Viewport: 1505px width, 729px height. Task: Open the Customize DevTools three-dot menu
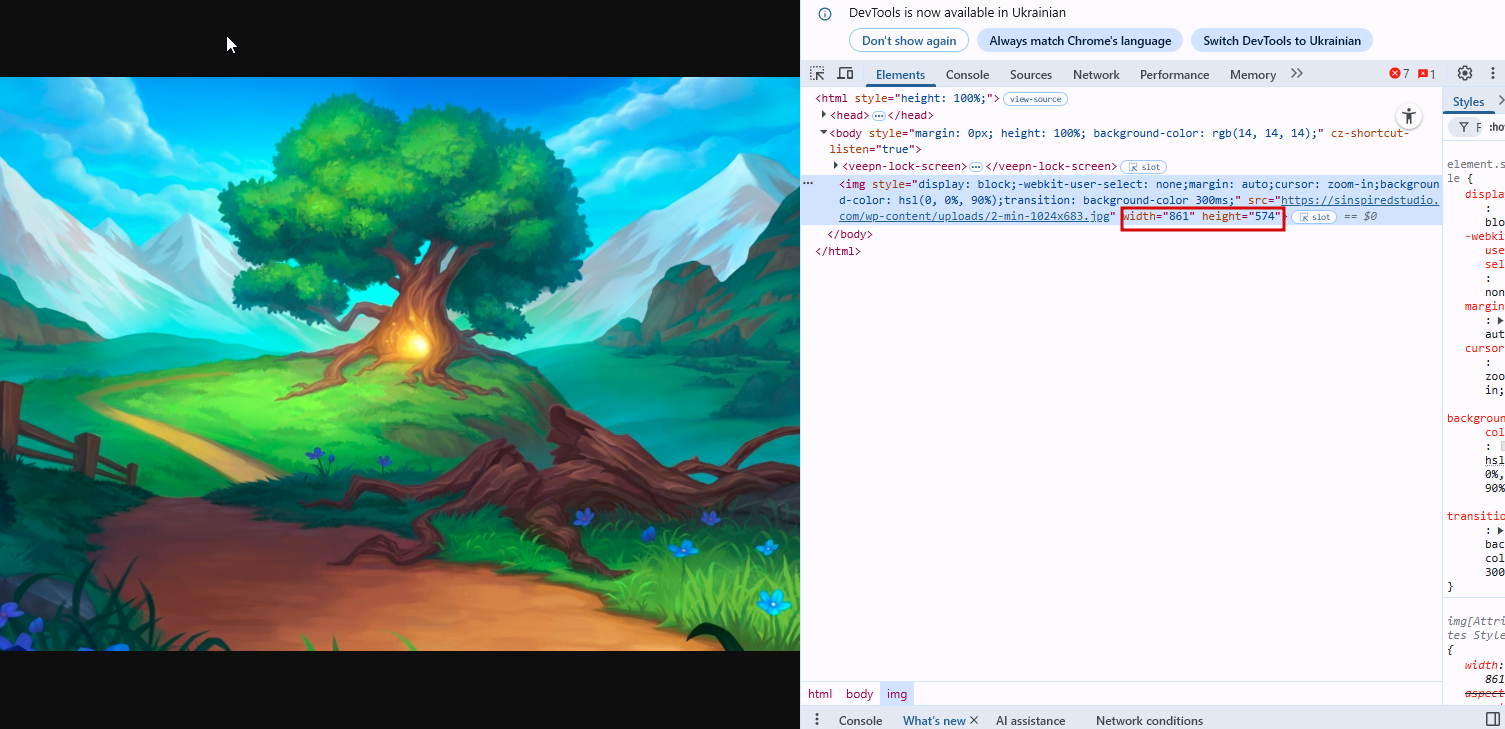point(1492,73)
